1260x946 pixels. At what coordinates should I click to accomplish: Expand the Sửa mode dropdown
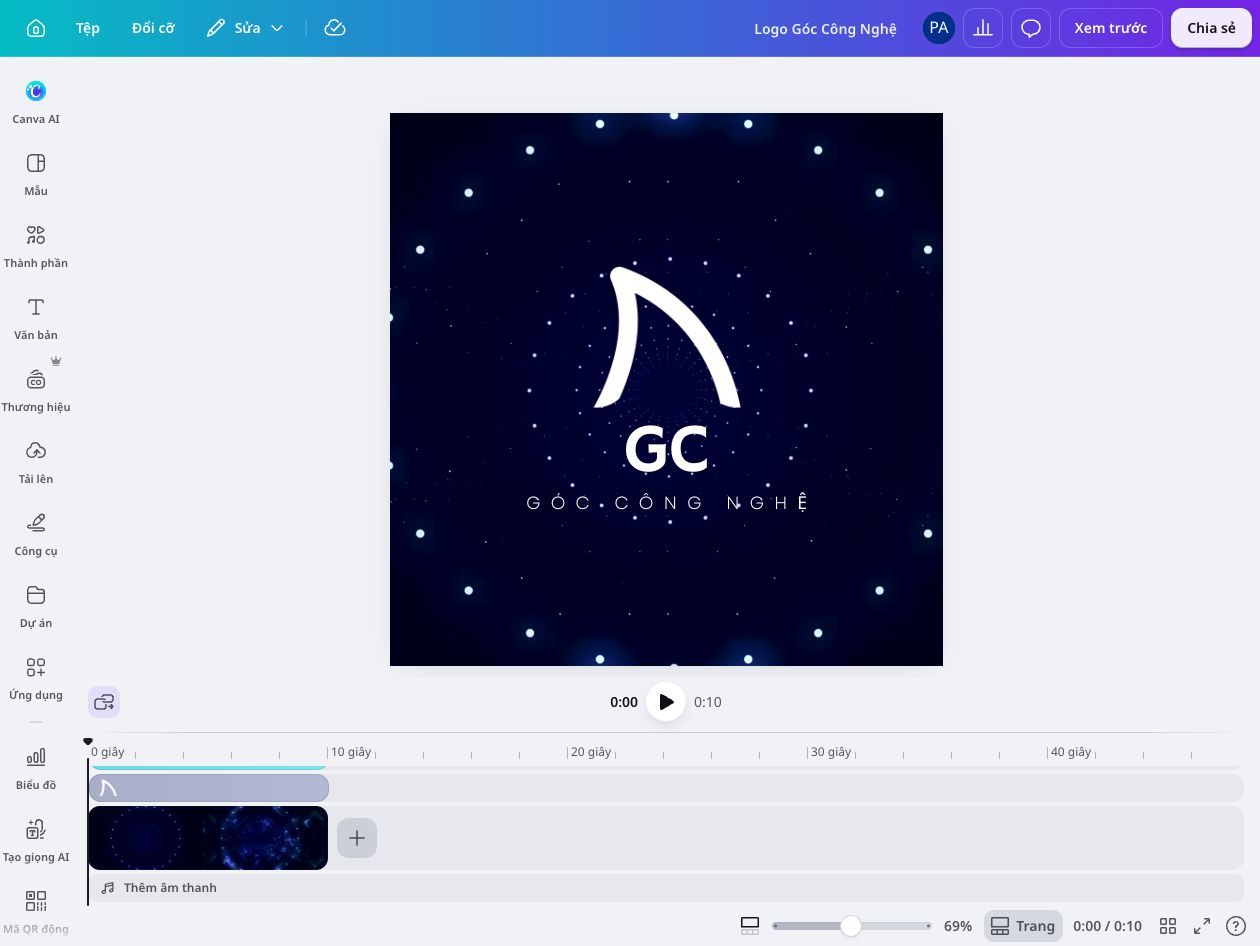(245, 28)
